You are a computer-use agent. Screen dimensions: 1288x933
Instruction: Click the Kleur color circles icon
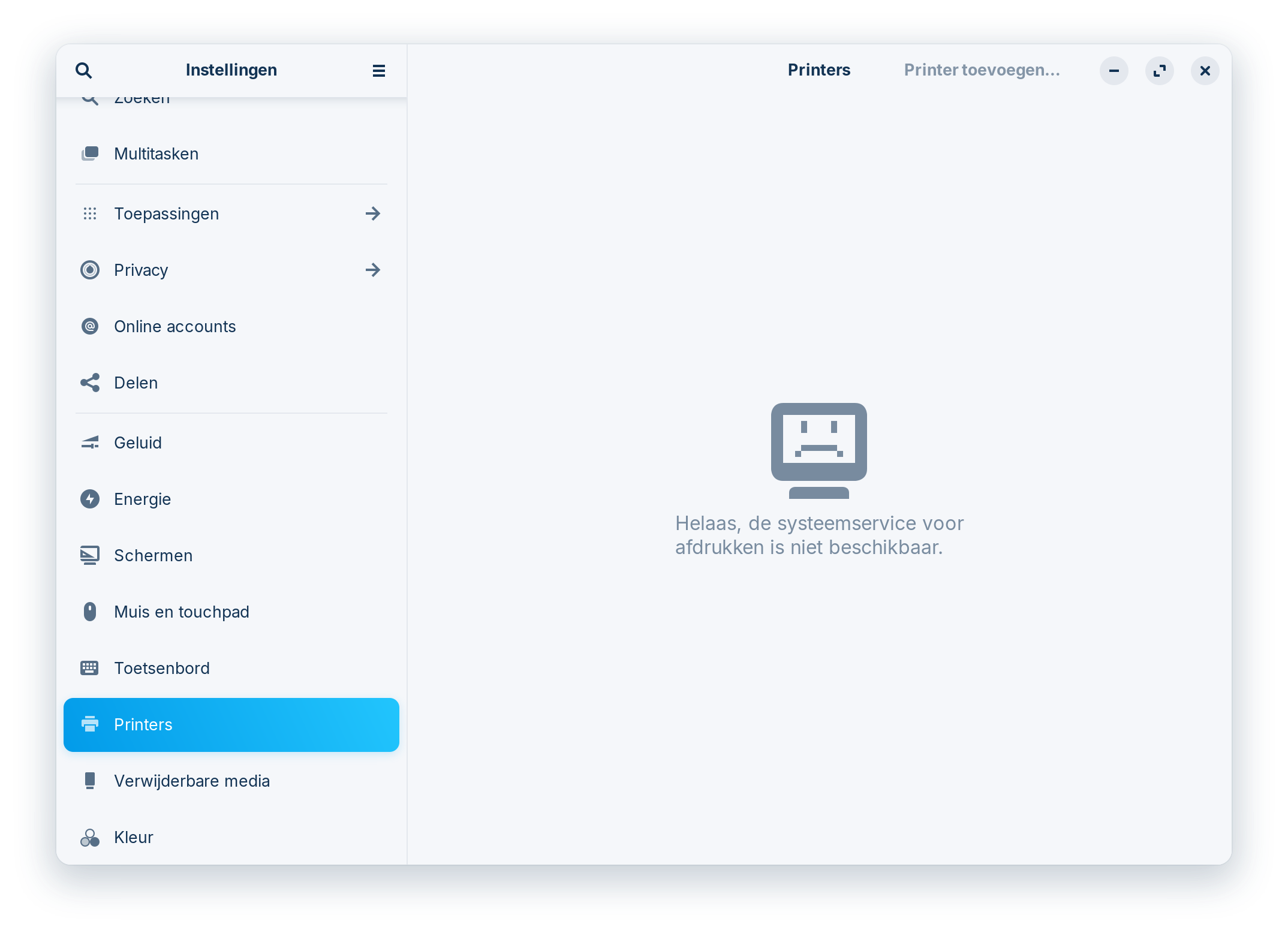coord(90,837)
